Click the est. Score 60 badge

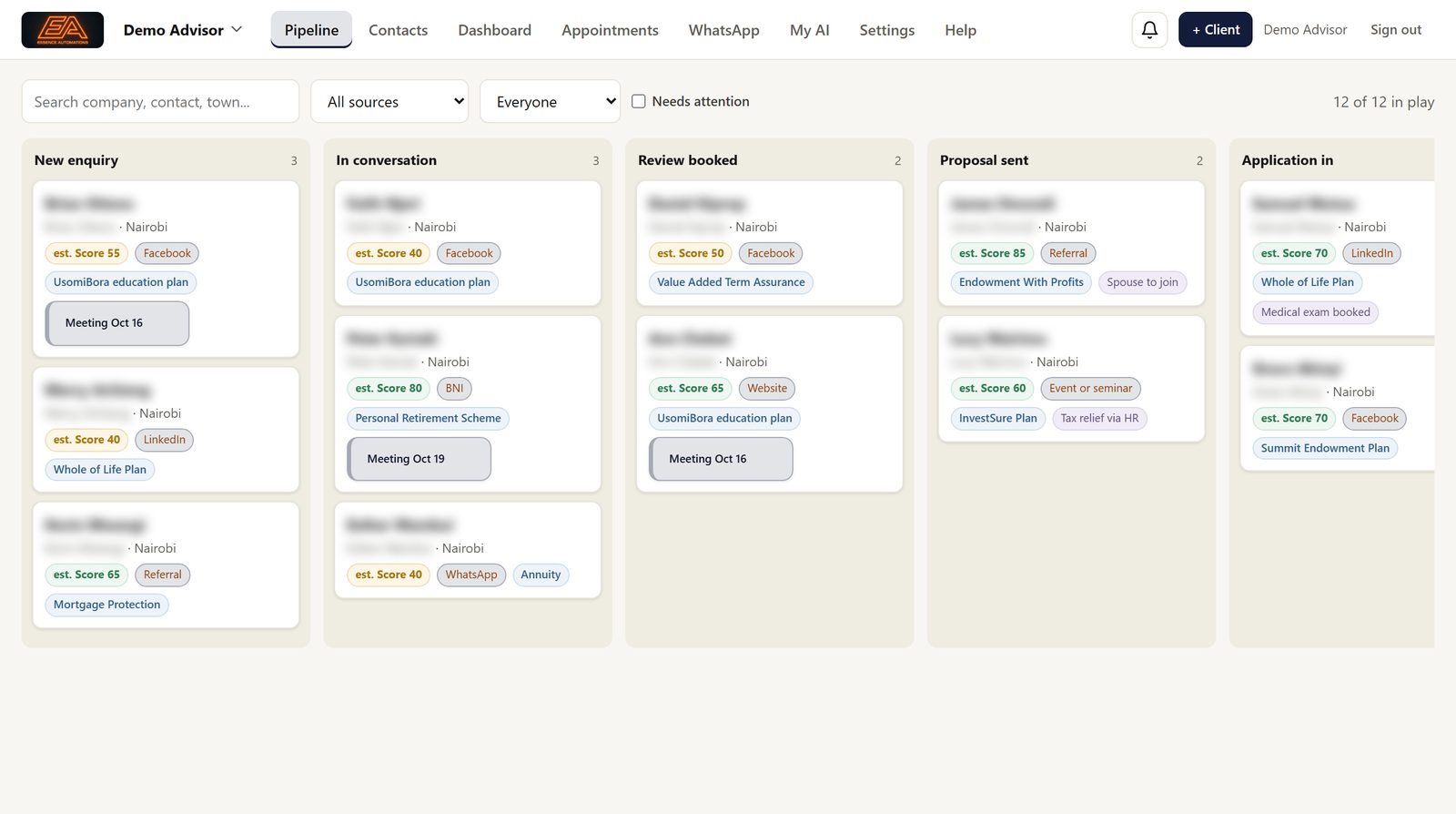pos(992,388)
